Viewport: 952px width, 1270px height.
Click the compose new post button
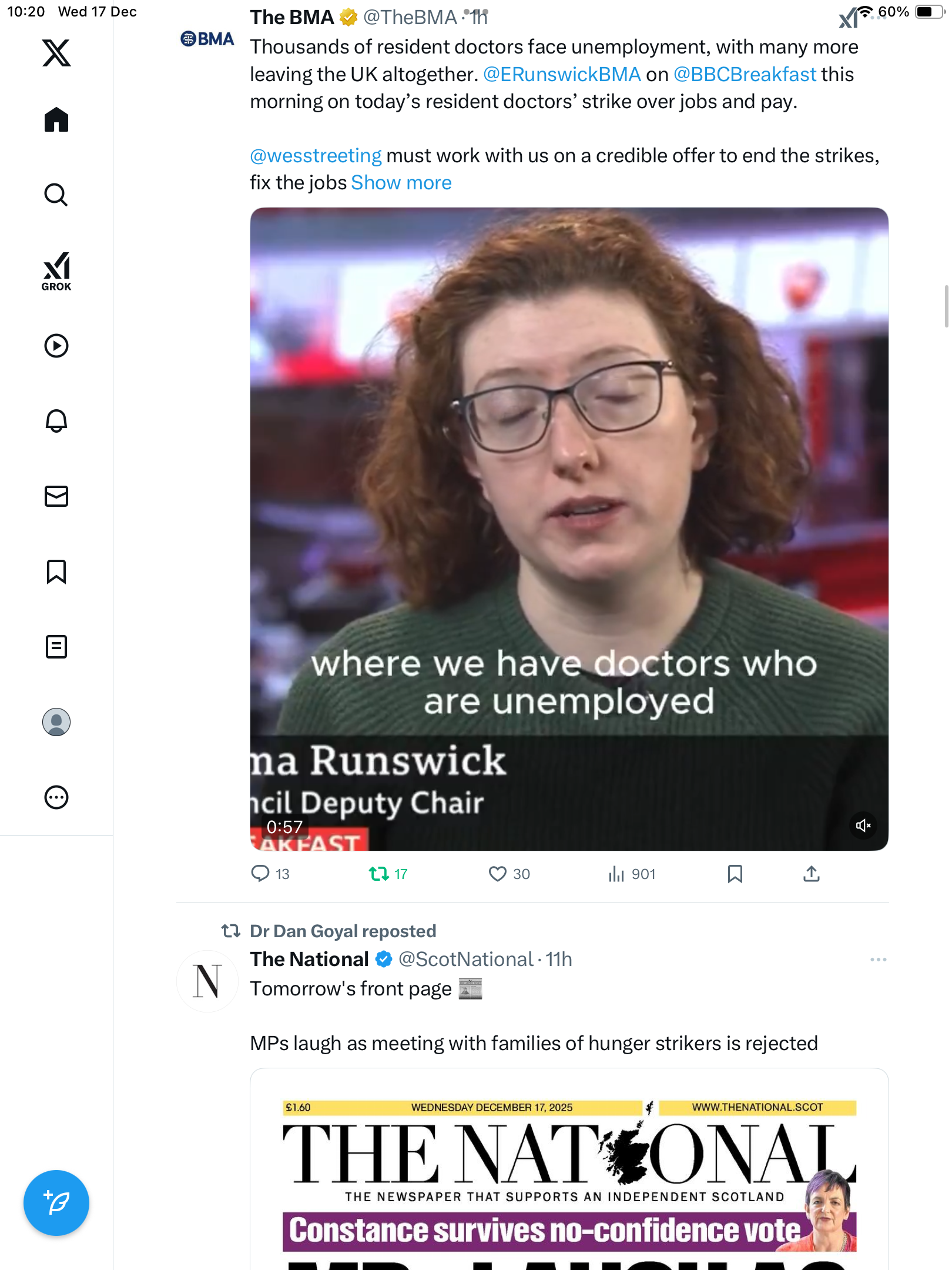click(x=56, y=1203)
